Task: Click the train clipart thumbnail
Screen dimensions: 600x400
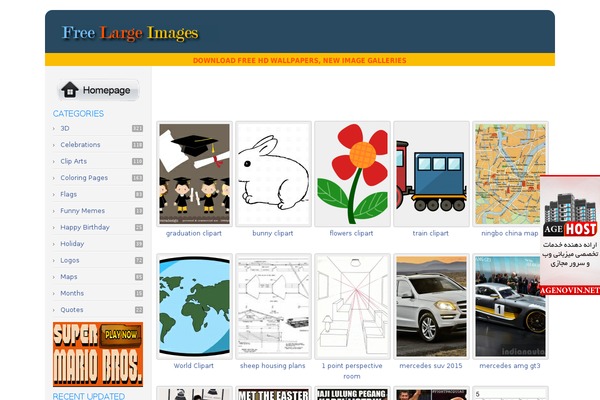Action: point(431,174)
